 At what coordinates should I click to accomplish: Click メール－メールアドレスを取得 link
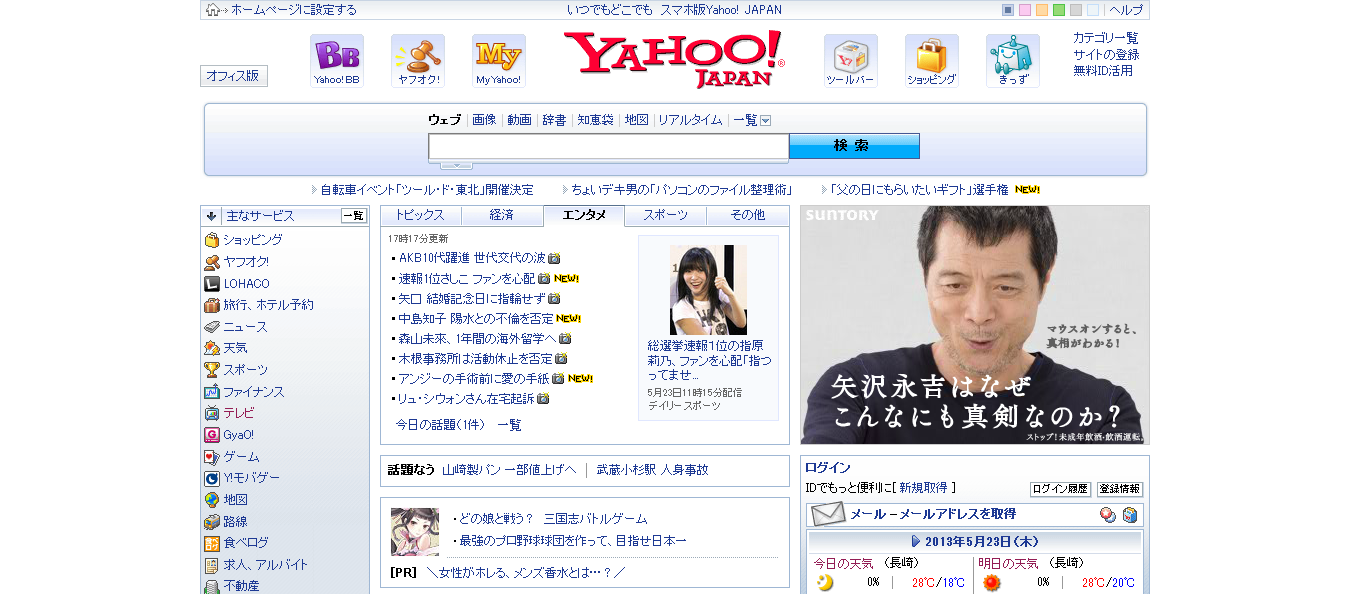(x=933, y=514)
